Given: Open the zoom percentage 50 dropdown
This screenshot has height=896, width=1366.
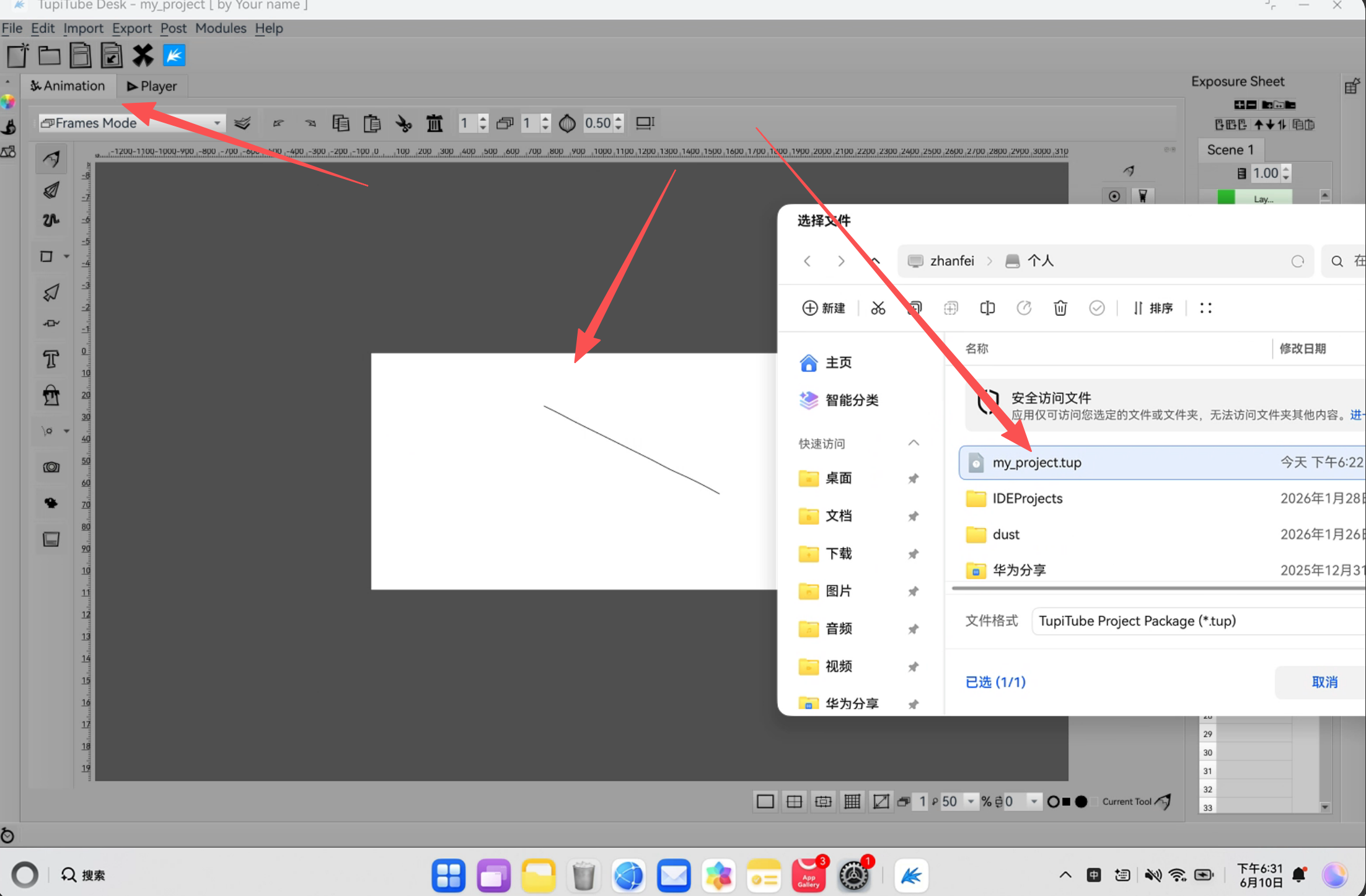Looking at the screenshot, I should tap(971, 802).
